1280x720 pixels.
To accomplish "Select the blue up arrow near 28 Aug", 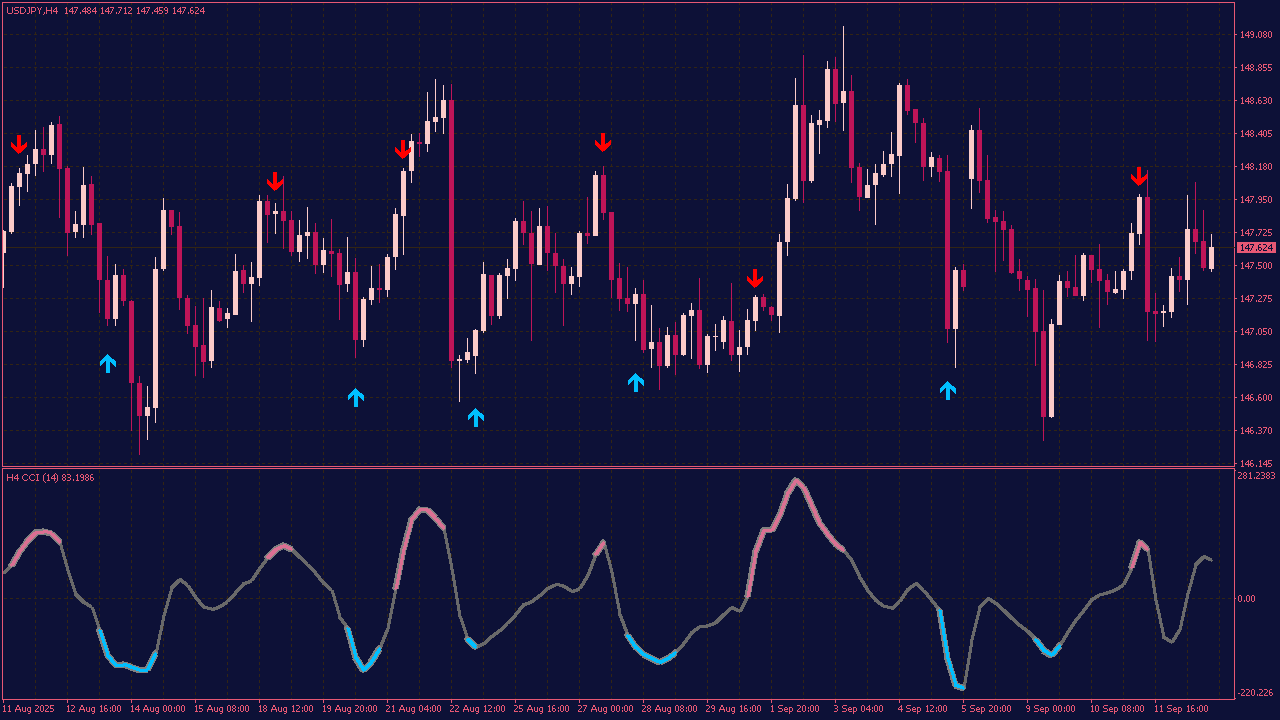I will (636, 382).
